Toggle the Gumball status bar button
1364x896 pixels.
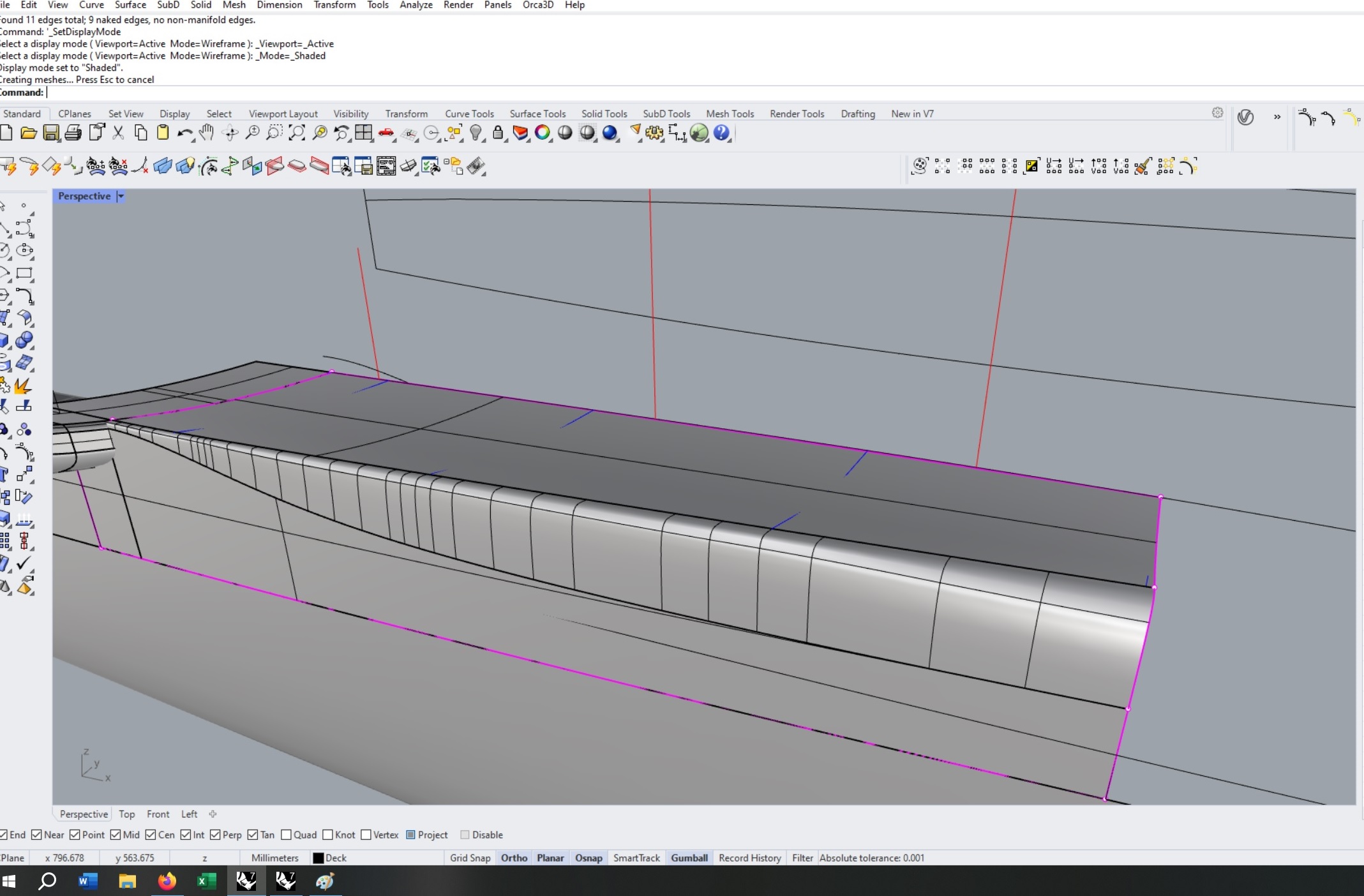(x=689, y=858)
